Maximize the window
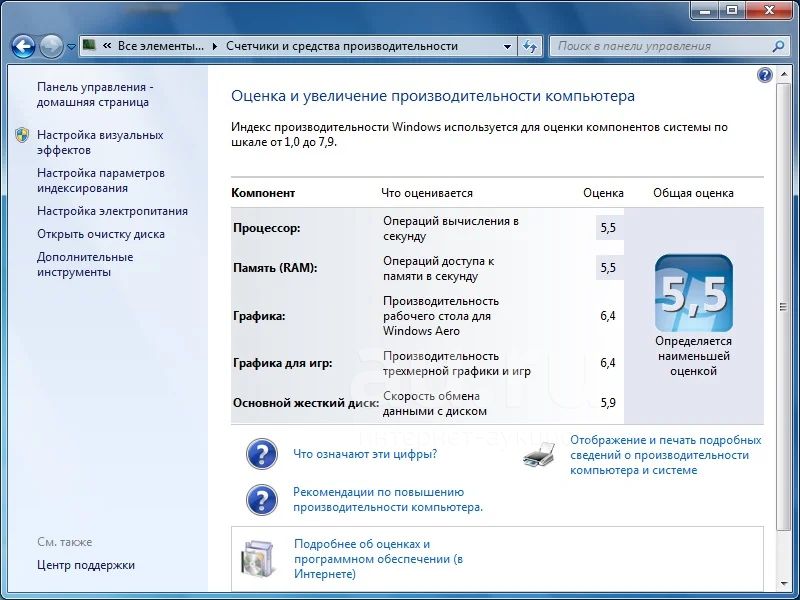Image resolution: width=800 pixels, height=600 pixels. (x=731, y=10)
